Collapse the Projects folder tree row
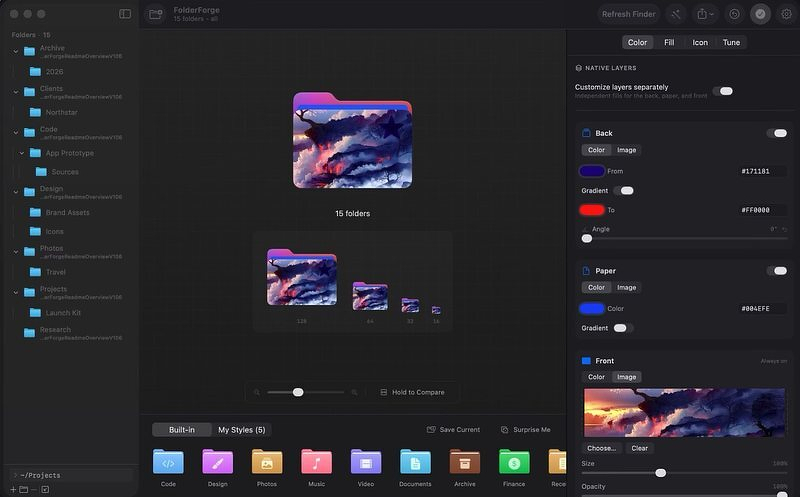The image size is (800, 497). click(16, 292)
